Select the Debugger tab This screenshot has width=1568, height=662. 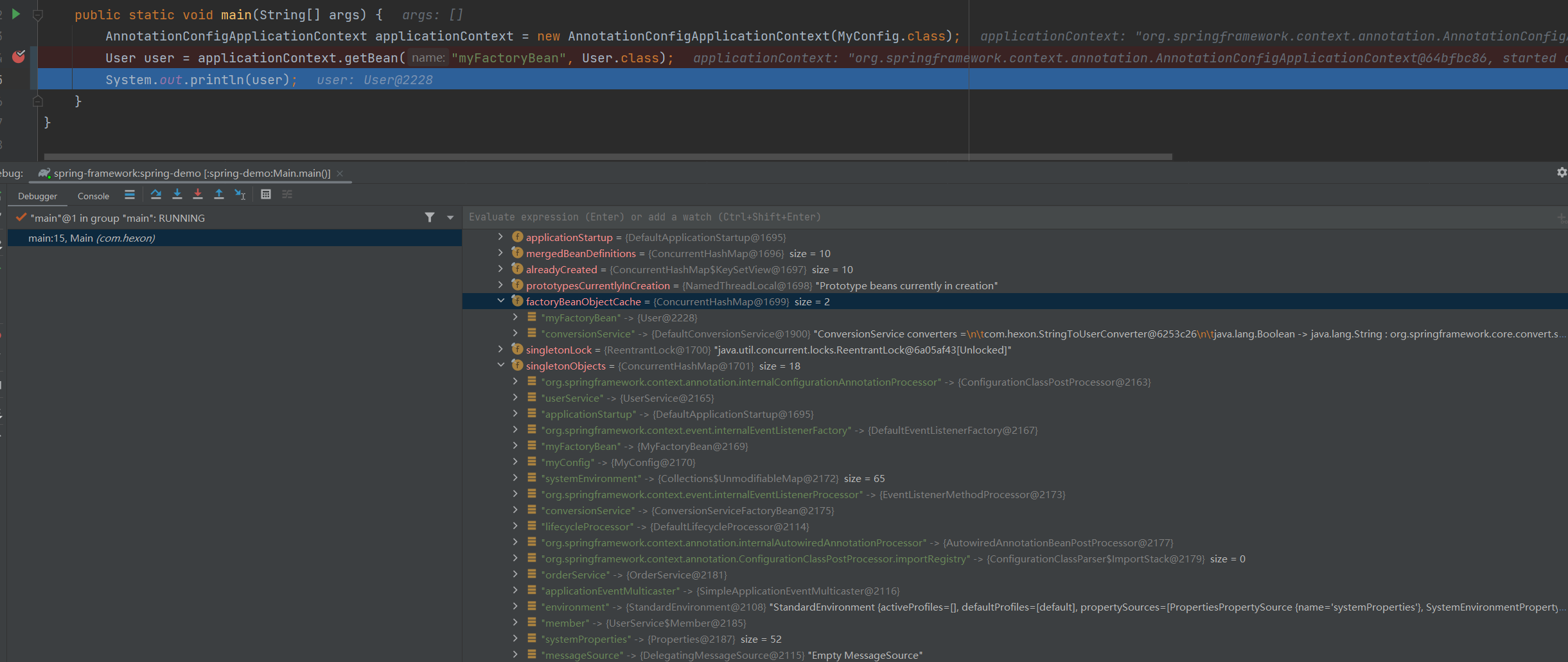37,196
